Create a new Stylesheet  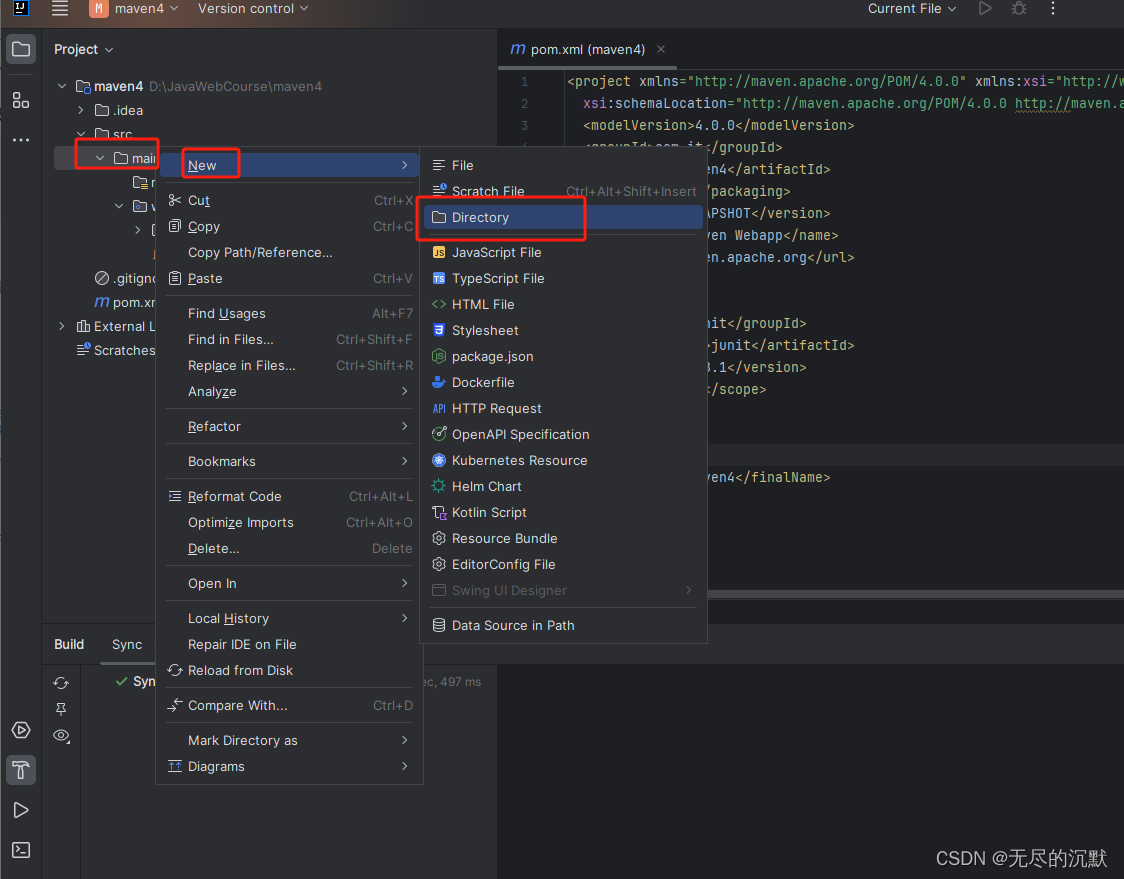point(561,331)
